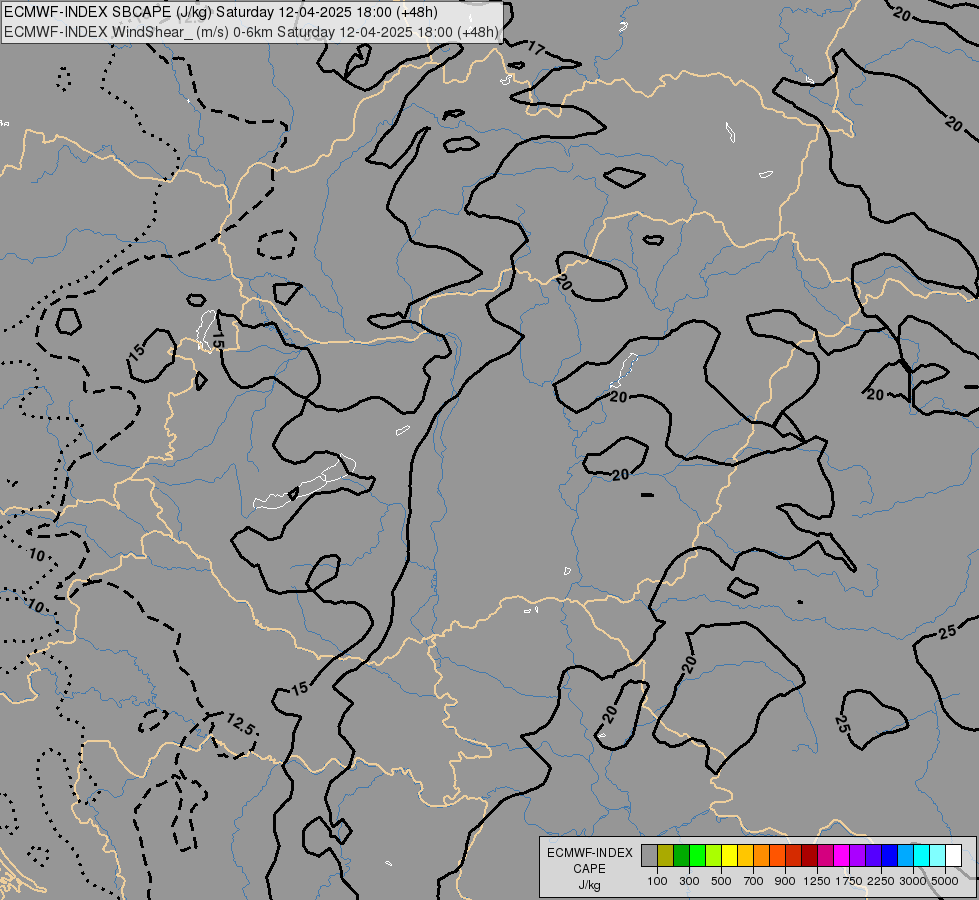Pick the orange-red swatch left of 900
The image size is (979, 900).
click(x=777, y=855)
